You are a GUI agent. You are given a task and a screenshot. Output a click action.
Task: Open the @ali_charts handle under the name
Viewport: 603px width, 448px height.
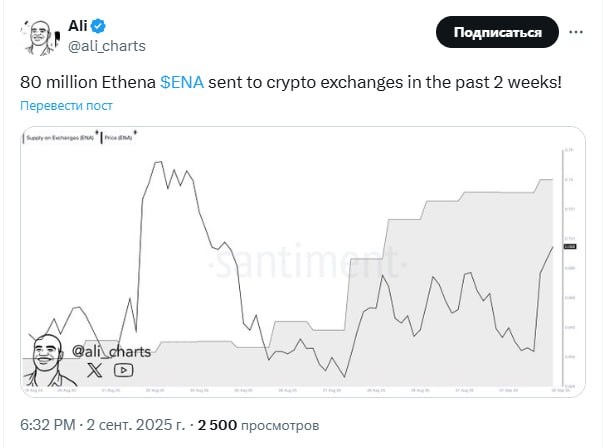[x=107, y=46]
